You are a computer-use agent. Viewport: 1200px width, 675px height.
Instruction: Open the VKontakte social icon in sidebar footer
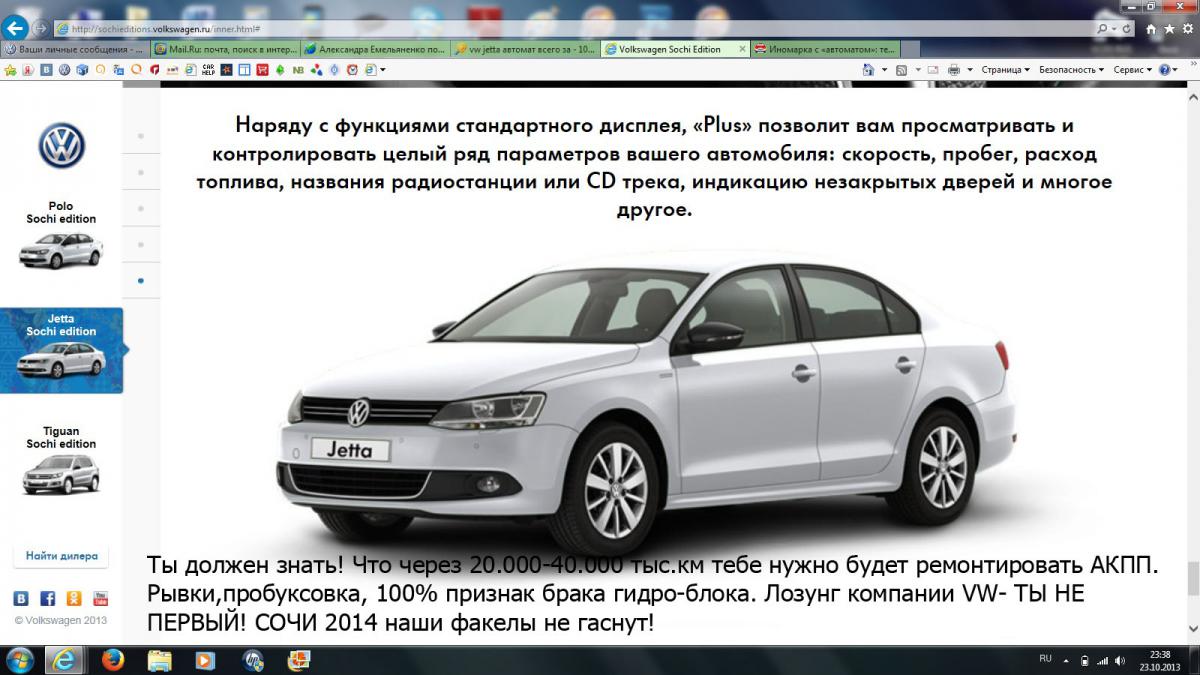21,599
